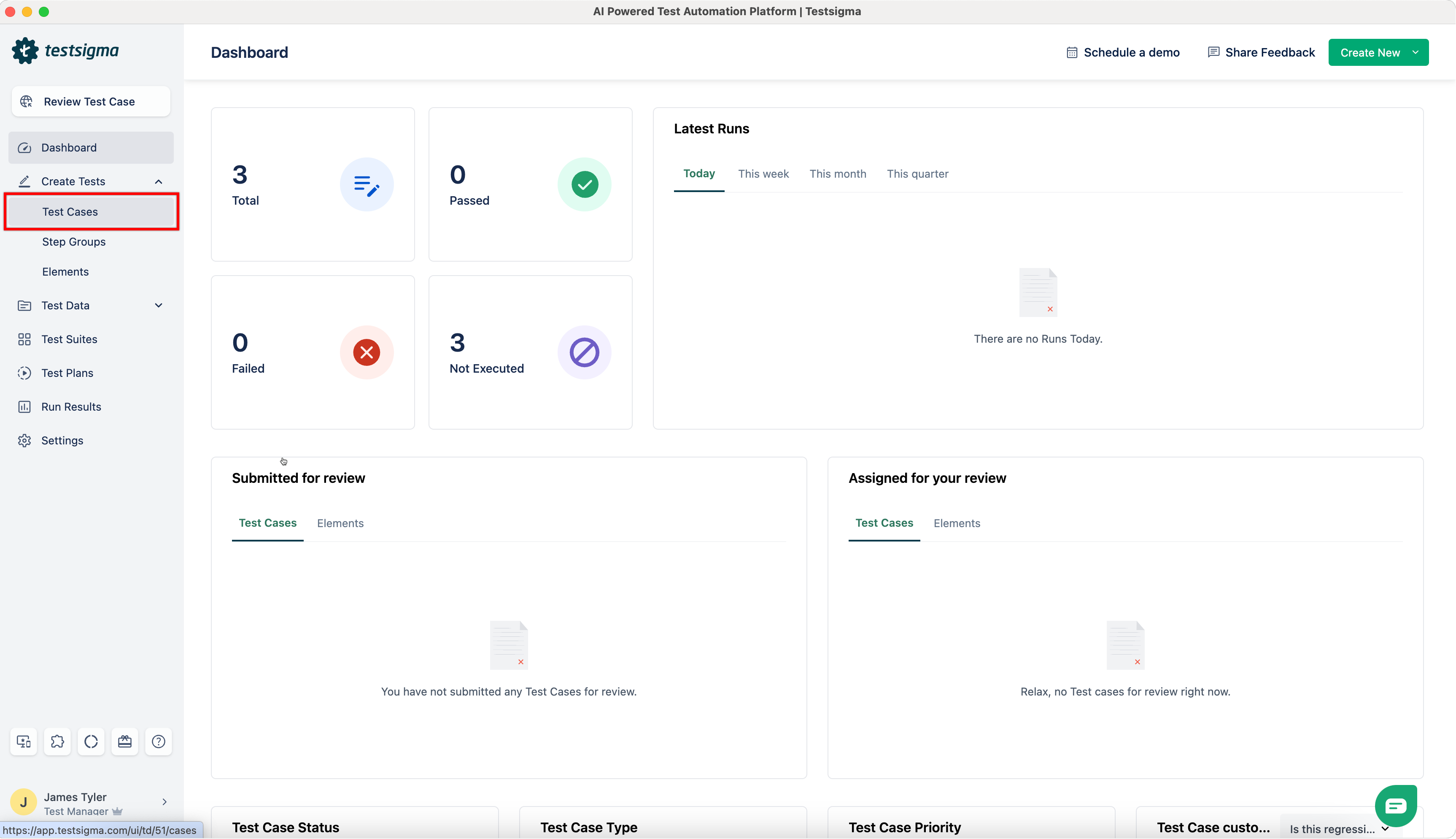The image size is (1456, 839).
Task: Click the purple Not Executed icon
Action: click(x=584, y=352)
